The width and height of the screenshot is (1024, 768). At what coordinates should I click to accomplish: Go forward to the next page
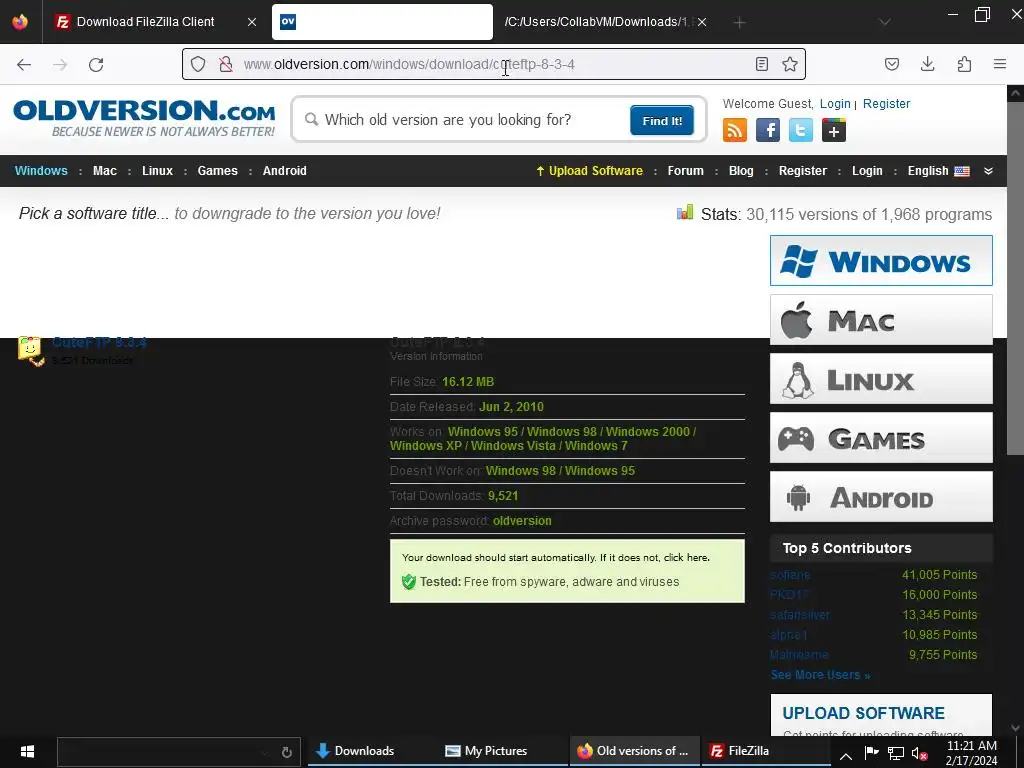click(x=60, y=64)
